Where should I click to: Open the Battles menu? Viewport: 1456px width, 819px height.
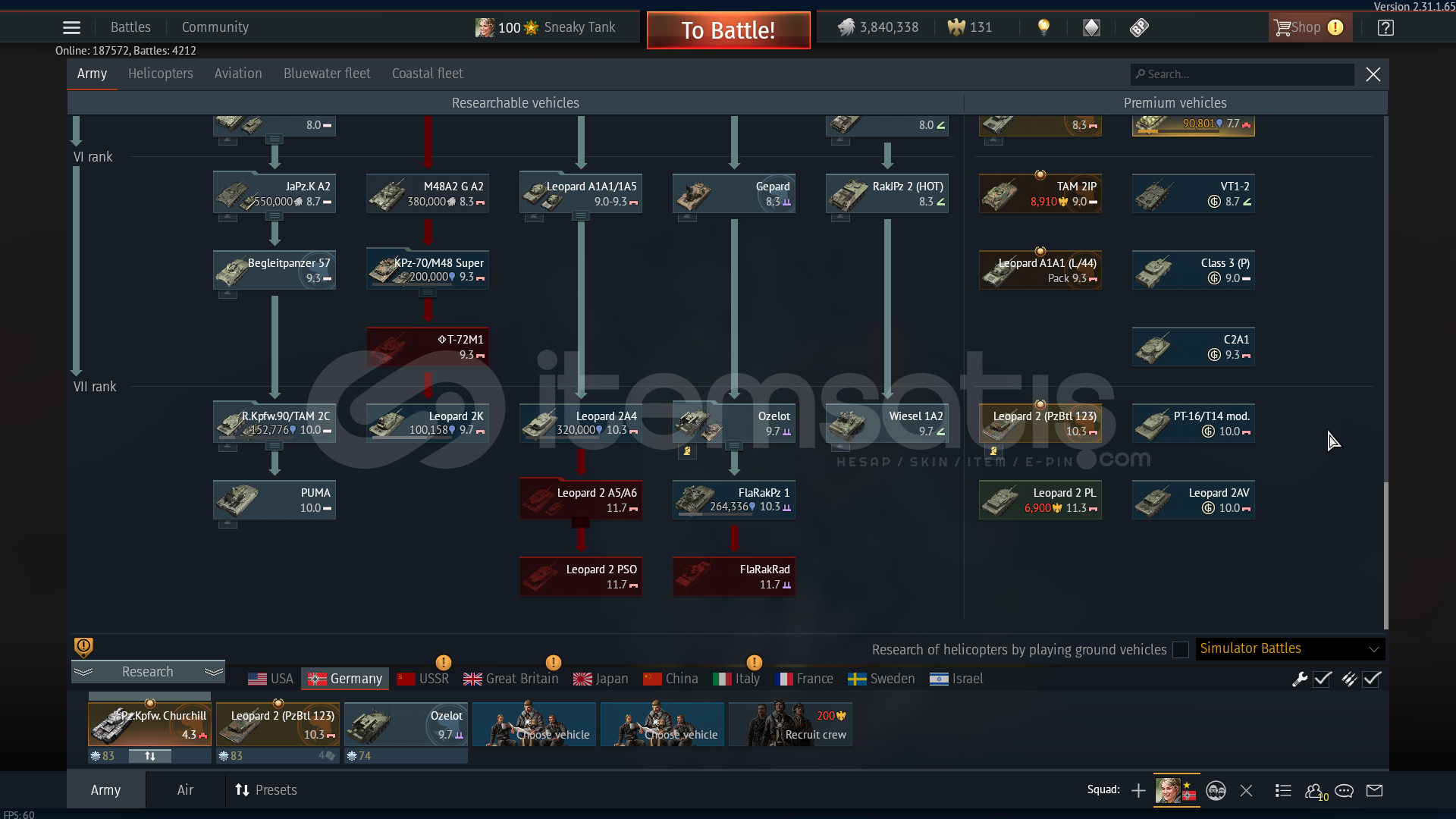pyautogui.click(x=130, y=27)
